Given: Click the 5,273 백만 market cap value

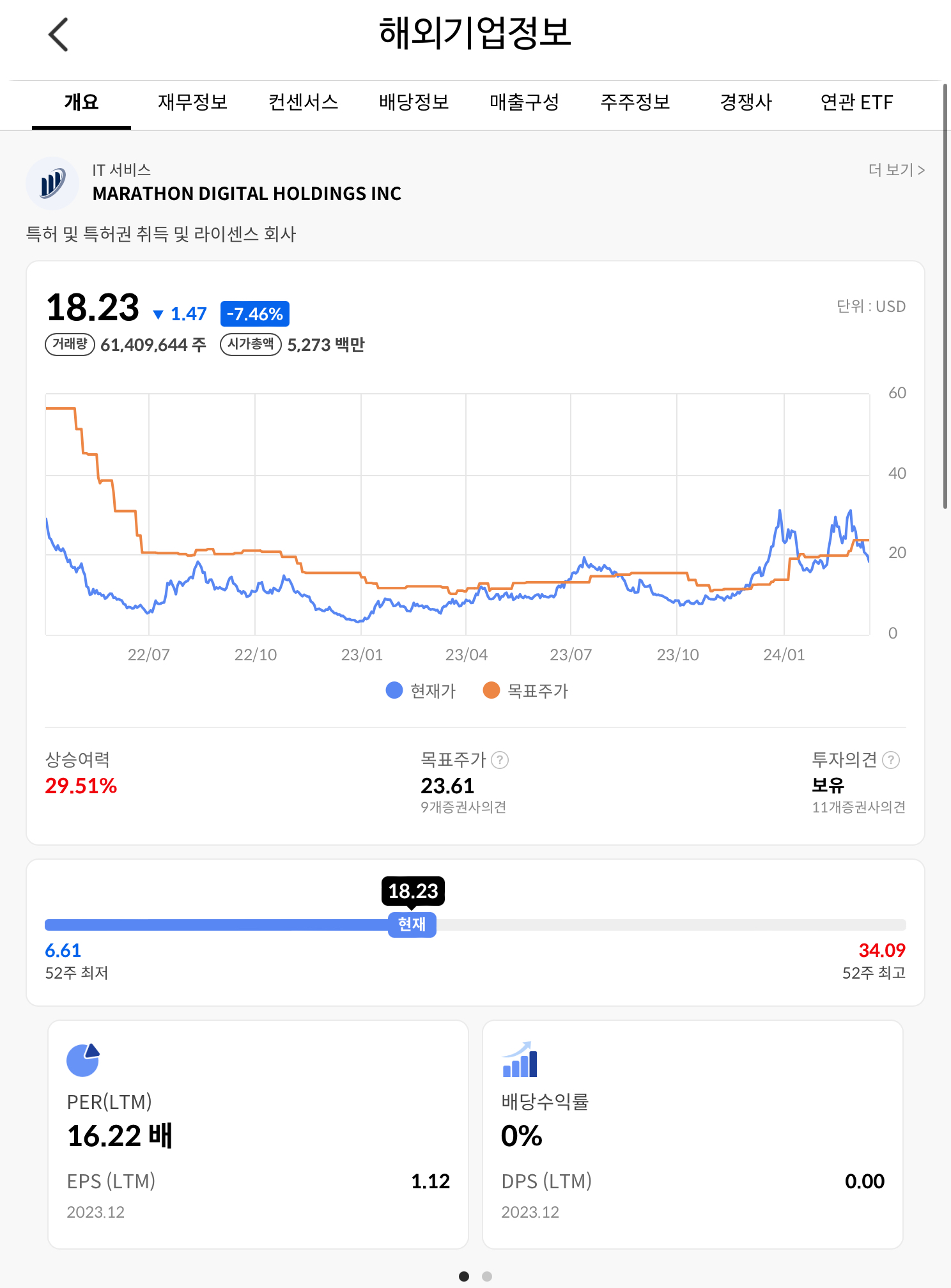Looking at the screenshot, I should click(326, 345).
